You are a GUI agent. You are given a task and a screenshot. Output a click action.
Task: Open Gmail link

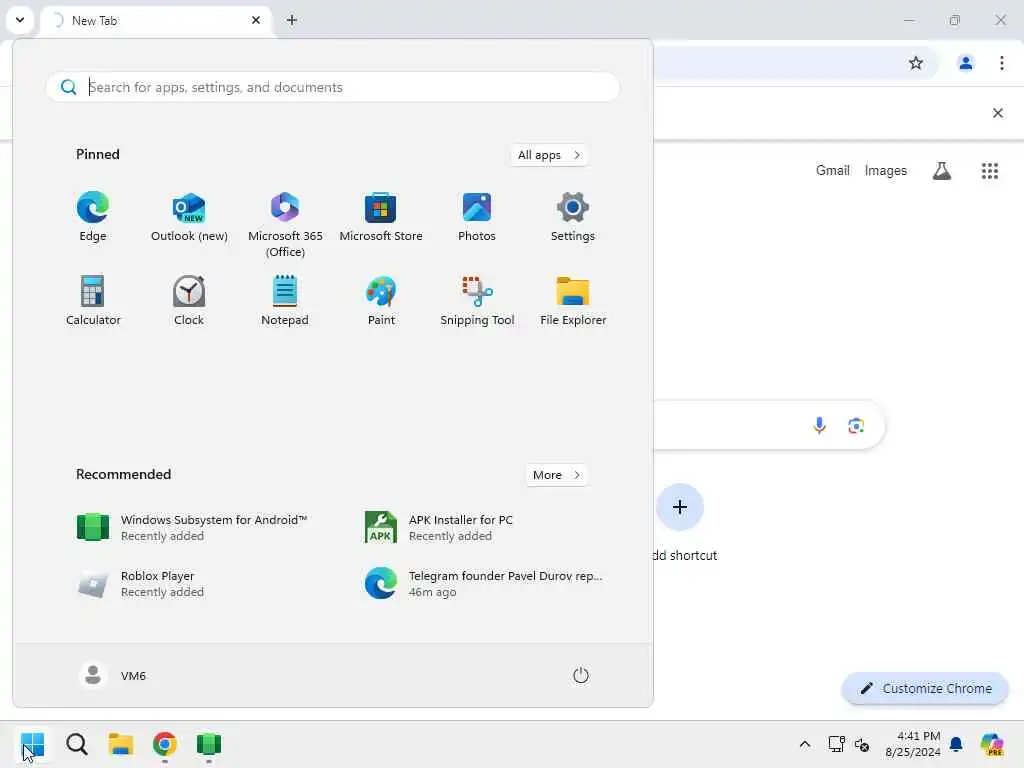[832, 170]
